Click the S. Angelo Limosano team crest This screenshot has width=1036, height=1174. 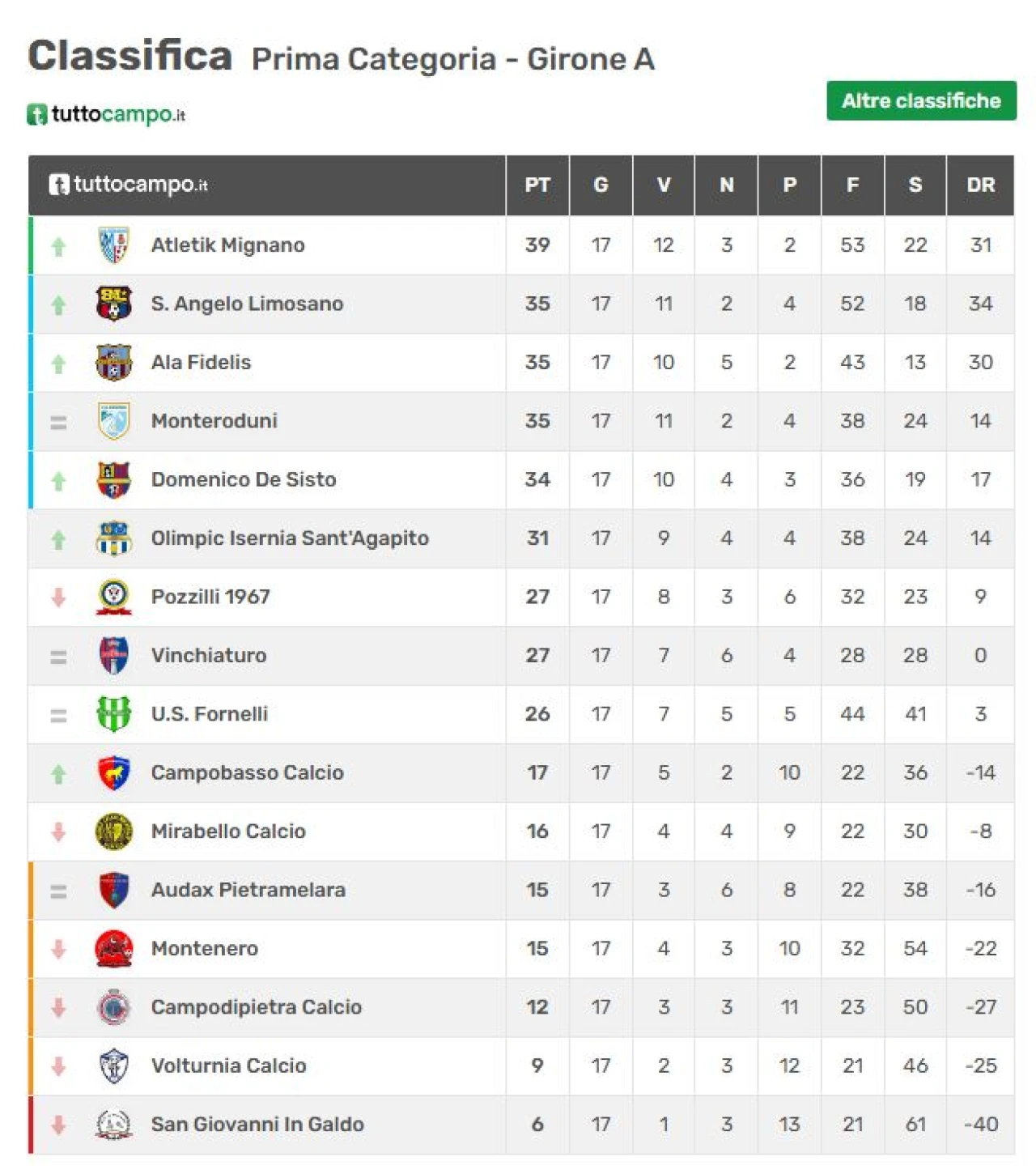pyautogui.click(x=113, y=304)
